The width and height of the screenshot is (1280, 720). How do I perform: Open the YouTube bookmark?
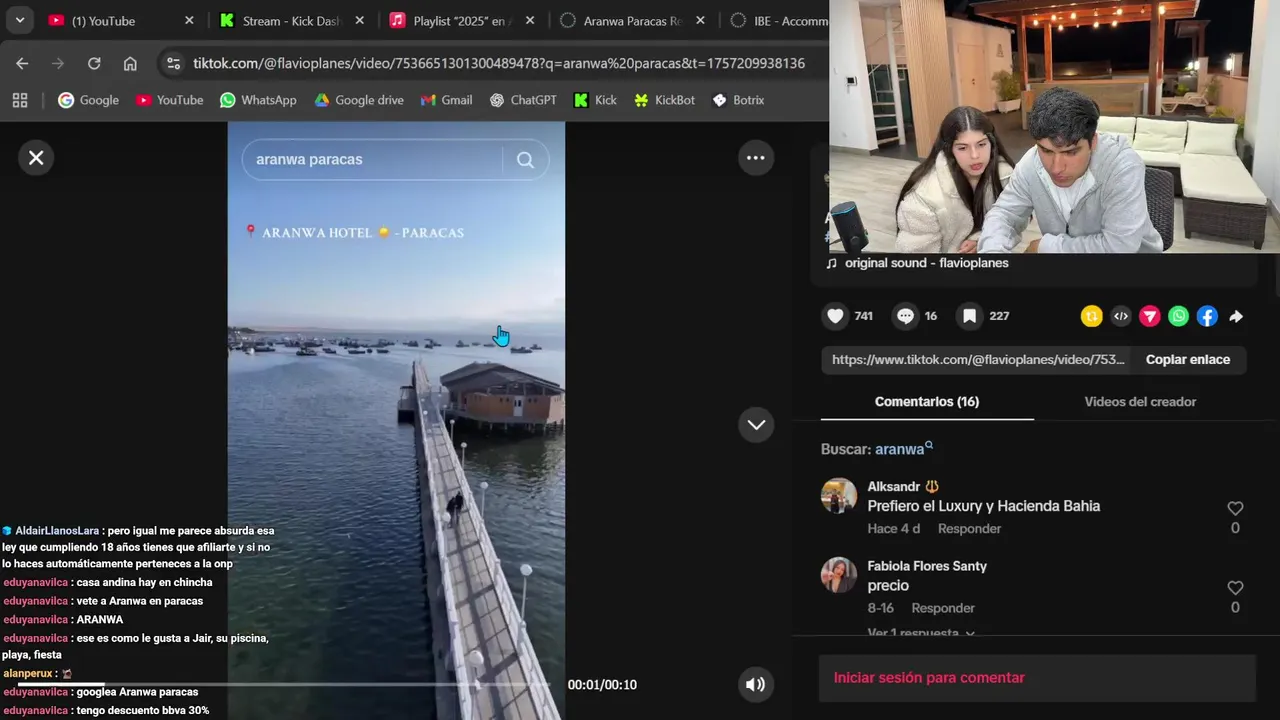point(169,100)
